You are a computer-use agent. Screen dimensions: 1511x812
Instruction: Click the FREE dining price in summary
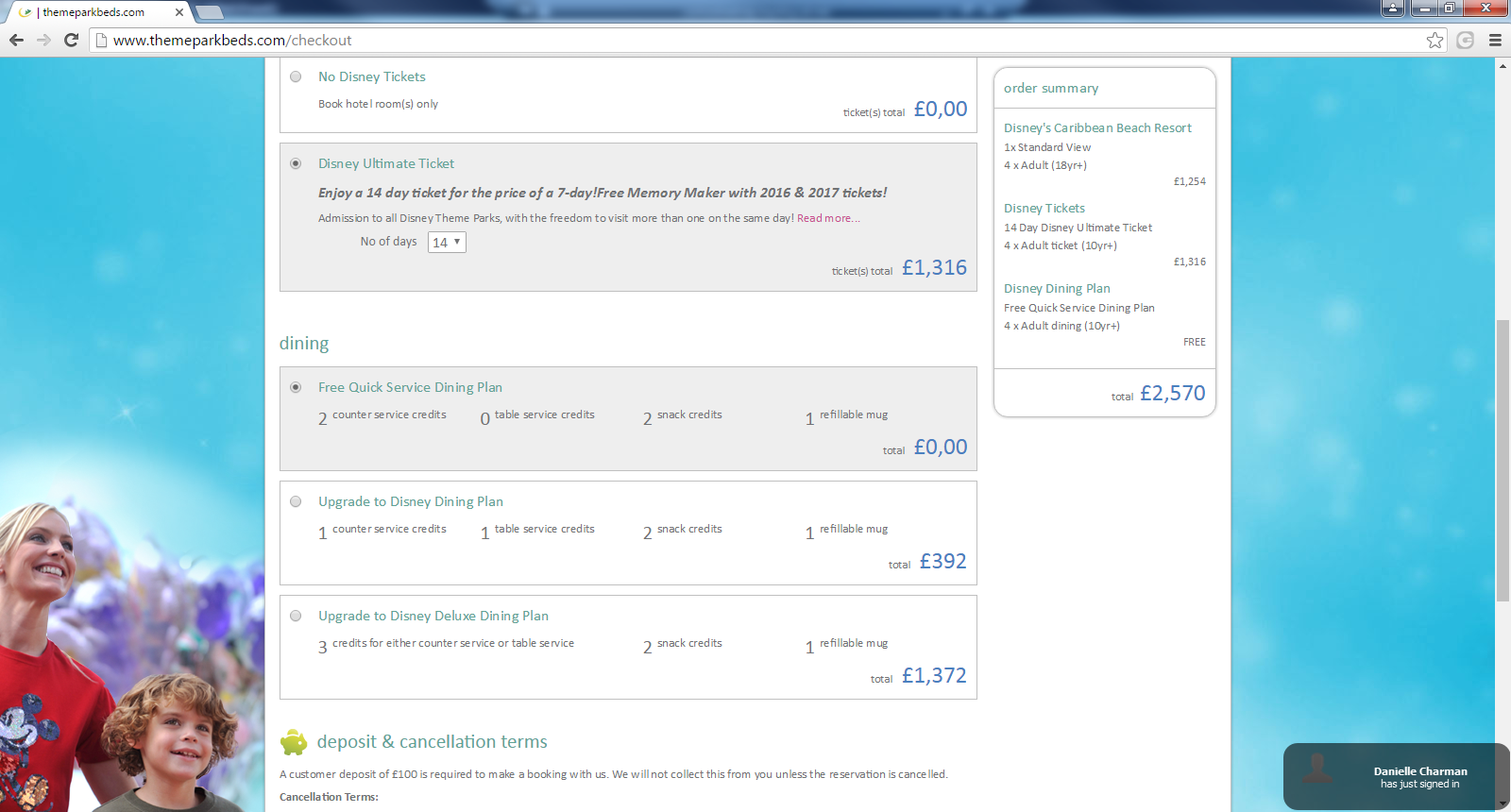[1195, 342]
